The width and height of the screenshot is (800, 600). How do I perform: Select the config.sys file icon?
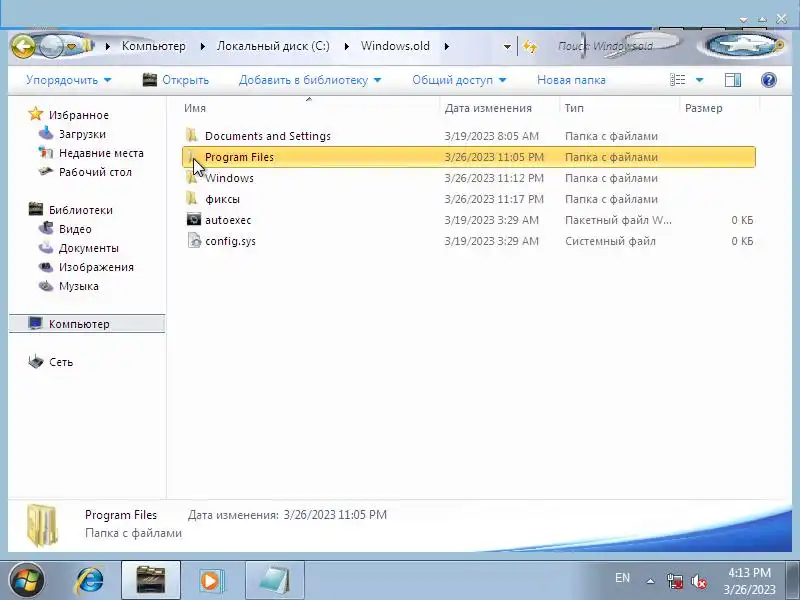point(194,240)
